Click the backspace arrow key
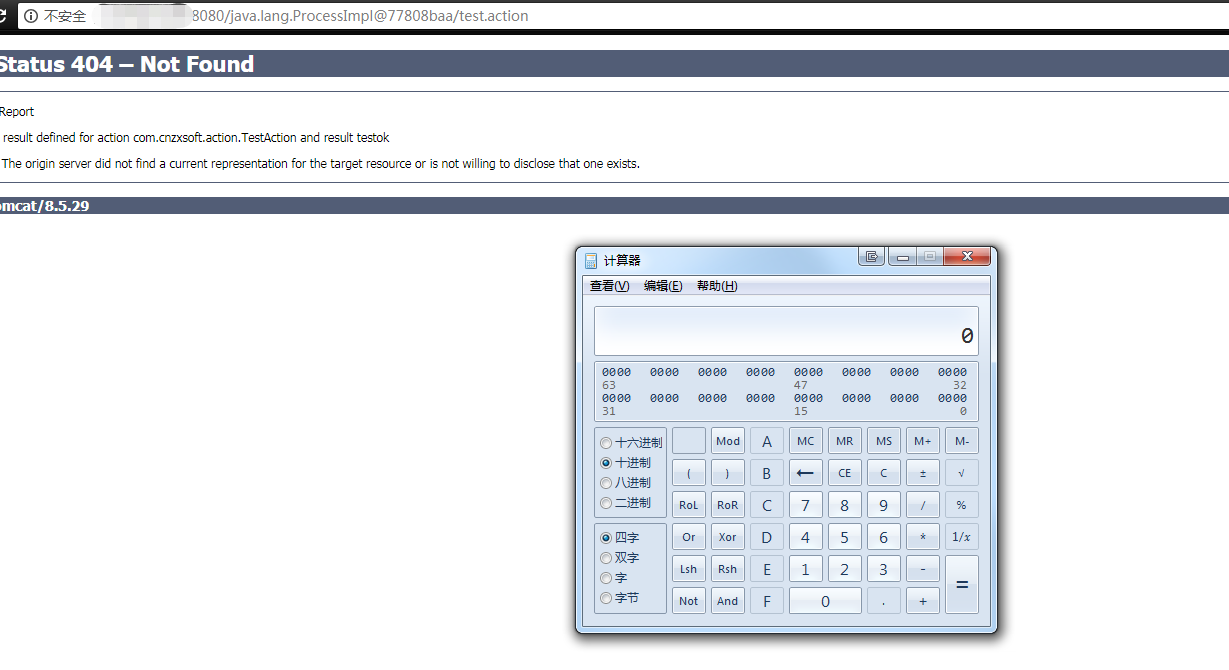 pos(806,473)
